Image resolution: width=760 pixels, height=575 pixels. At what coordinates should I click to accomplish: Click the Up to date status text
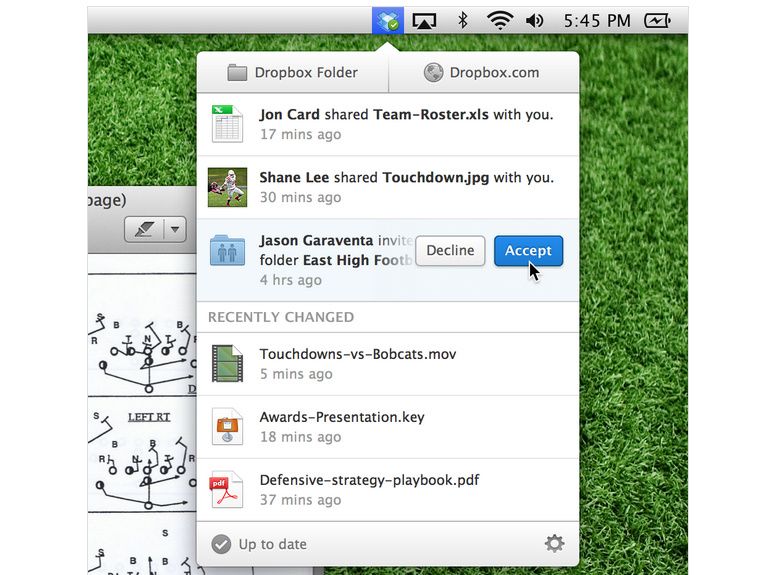[272, 544]
